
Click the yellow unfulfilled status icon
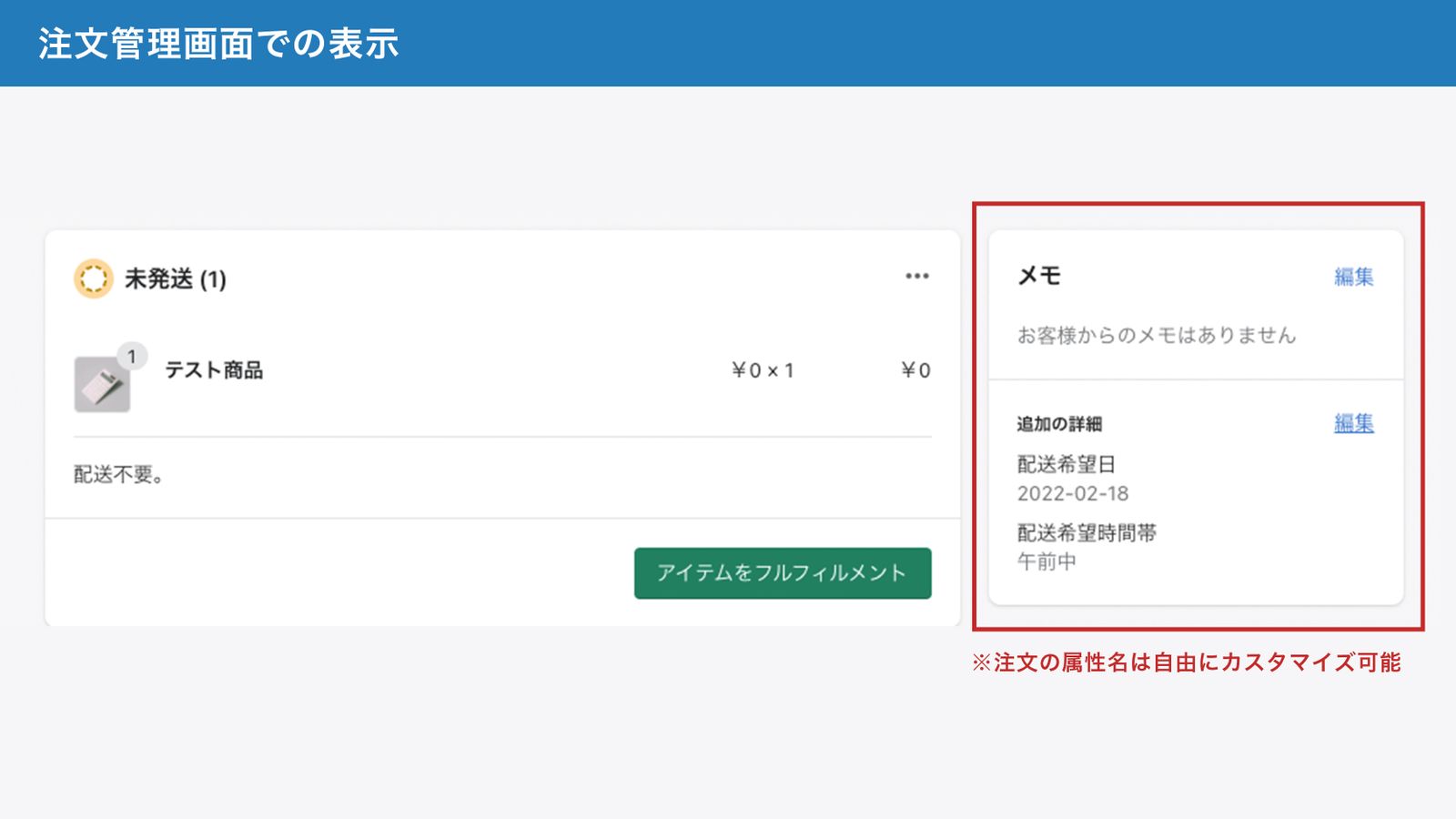[x=93, y=278]
